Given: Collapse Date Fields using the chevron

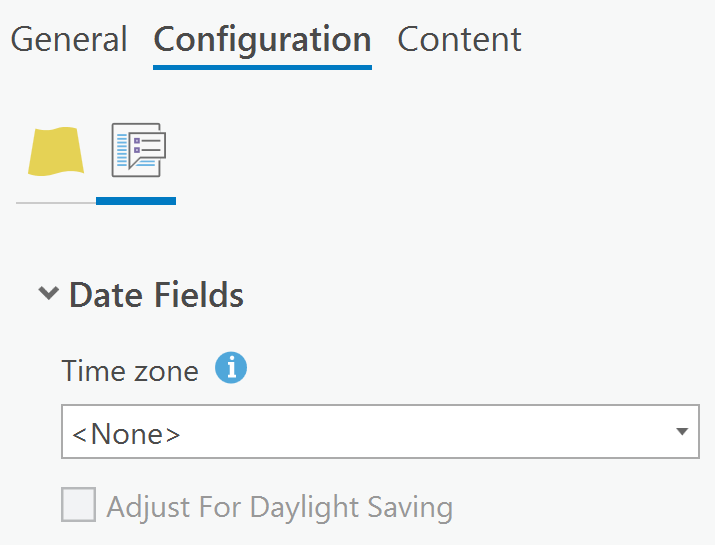Looking at the screenshot, I should pos(47,294).
